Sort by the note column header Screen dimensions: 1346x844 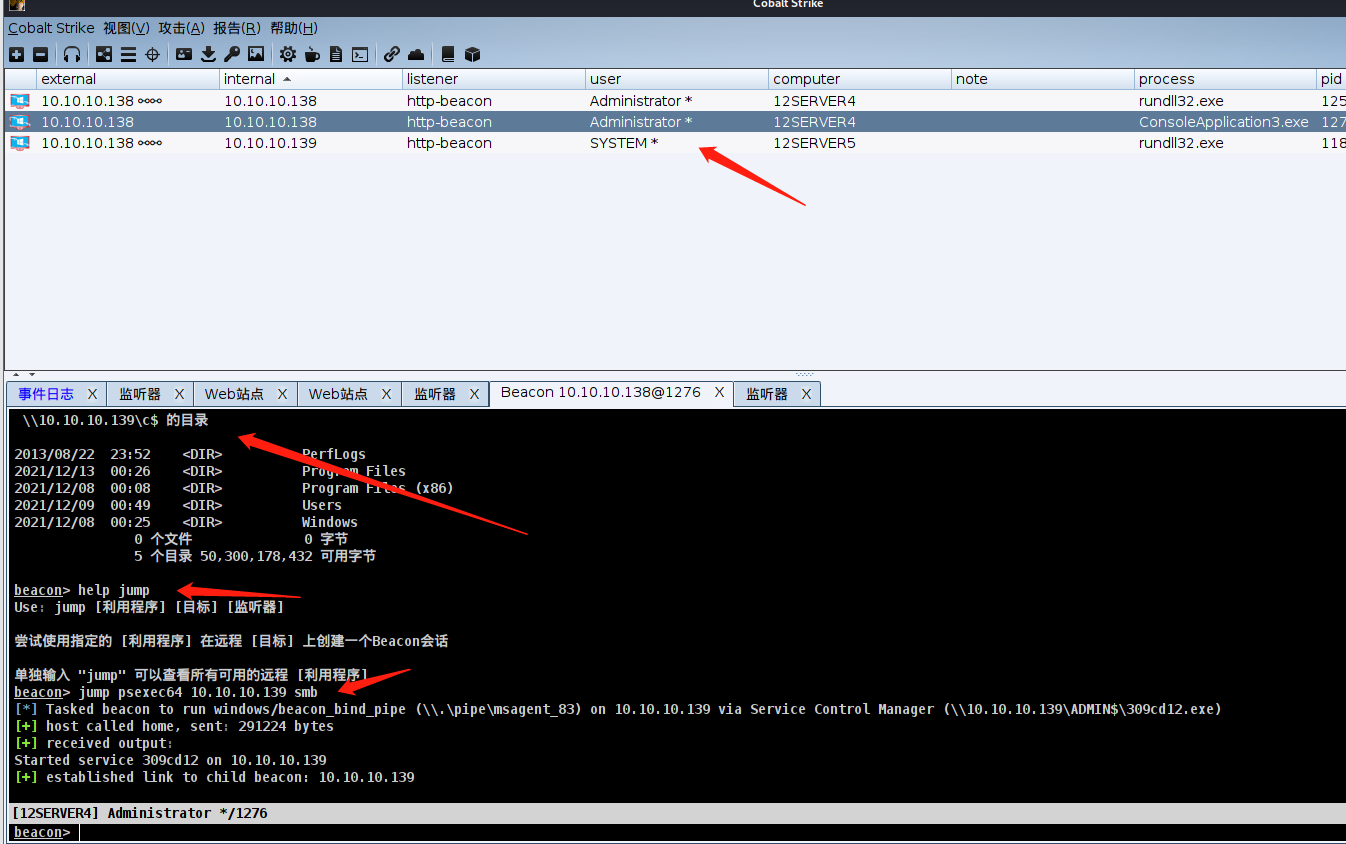tap(1043, 79)
